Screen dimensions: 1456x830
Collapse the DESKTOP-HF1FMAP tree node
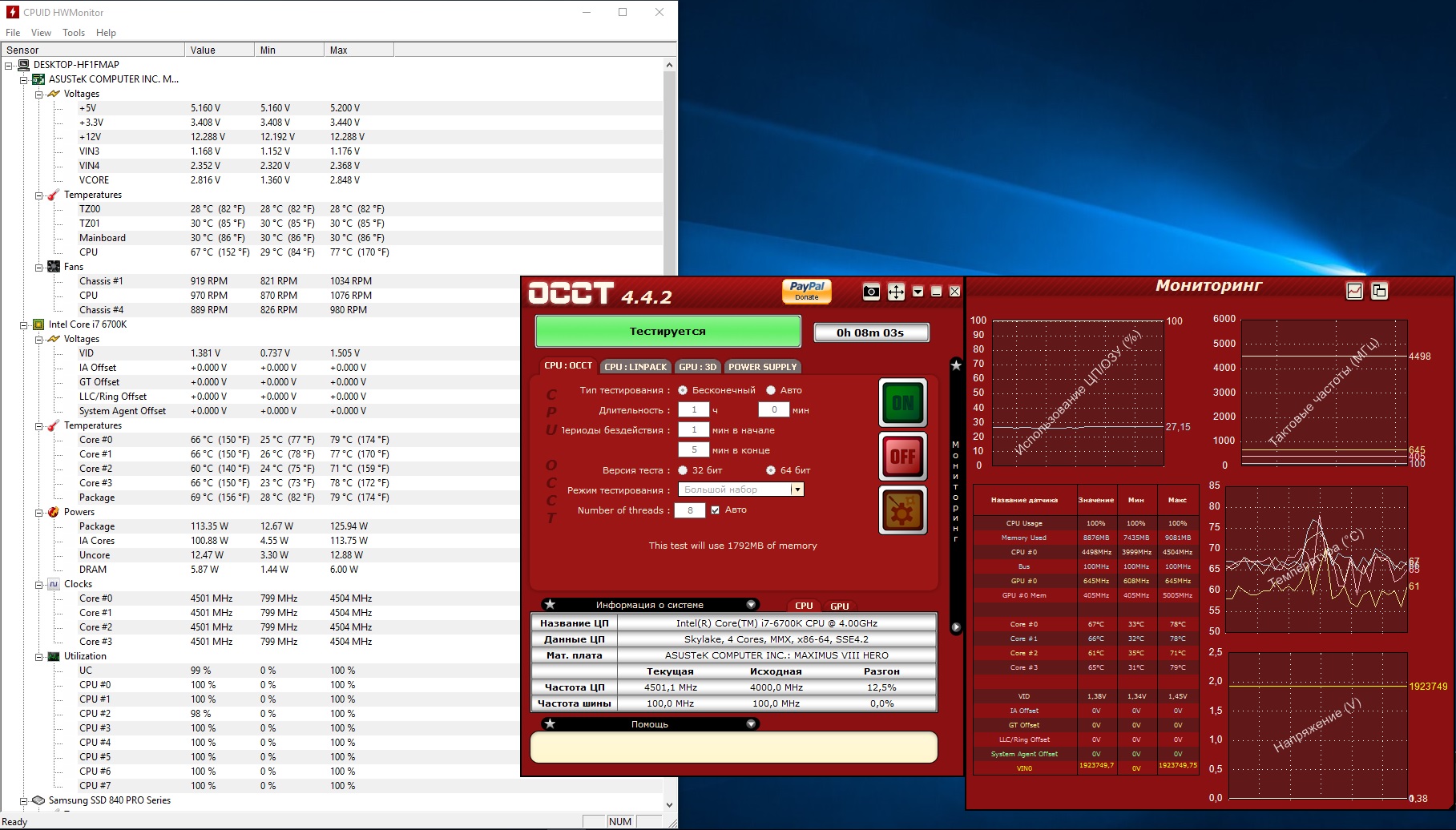pyautogui.click(x=9, y=65)
